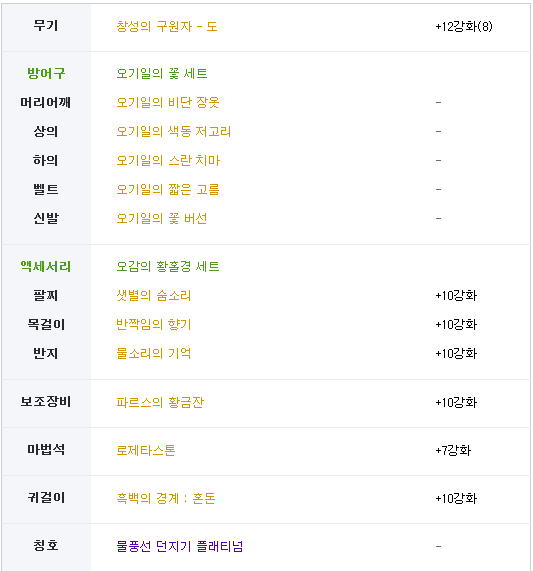Click the 무기 row label

click(x=46, y=26)
